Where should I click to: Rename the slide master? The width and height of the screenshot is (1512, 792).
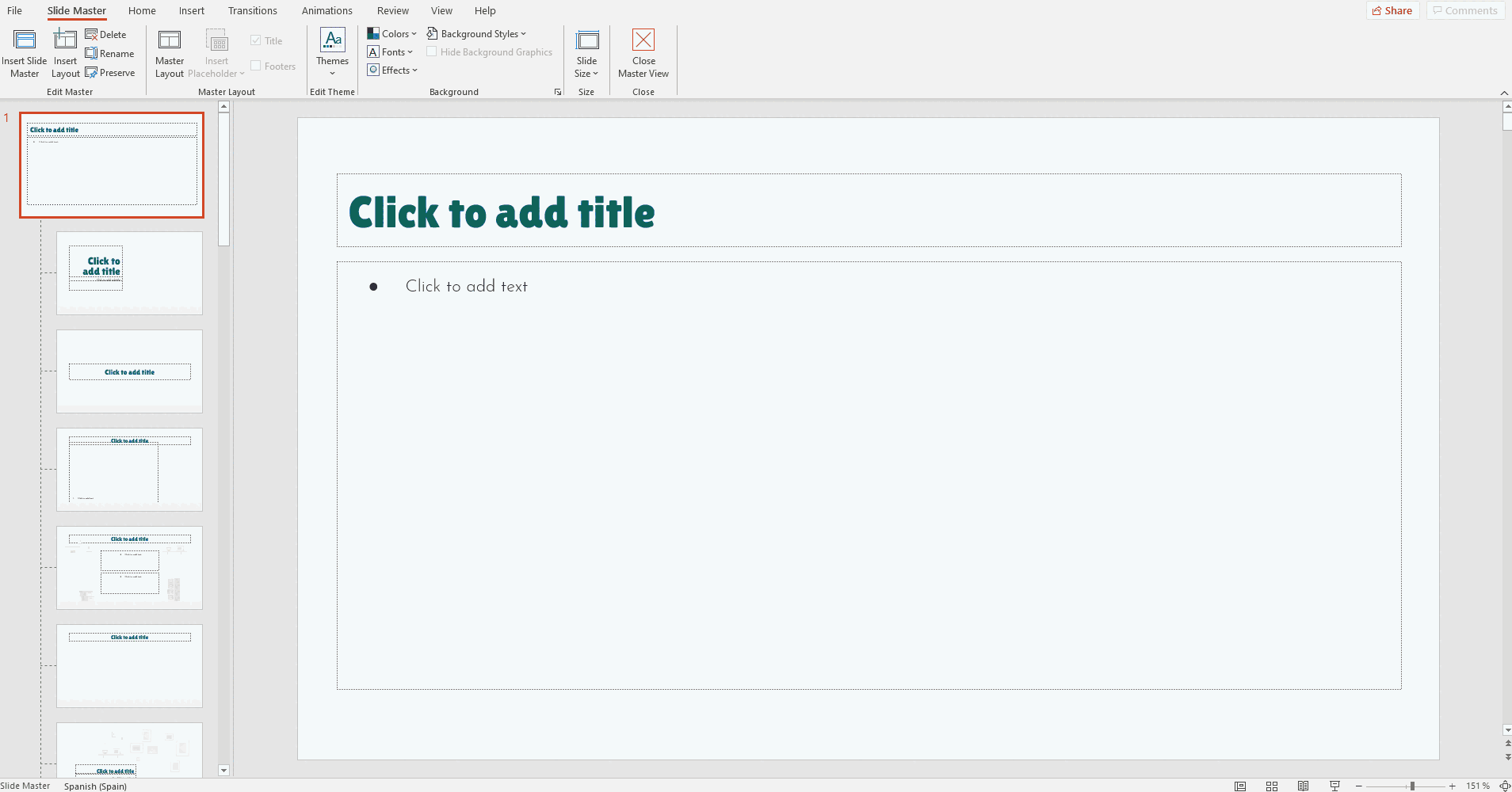click(x=109, y=54)
